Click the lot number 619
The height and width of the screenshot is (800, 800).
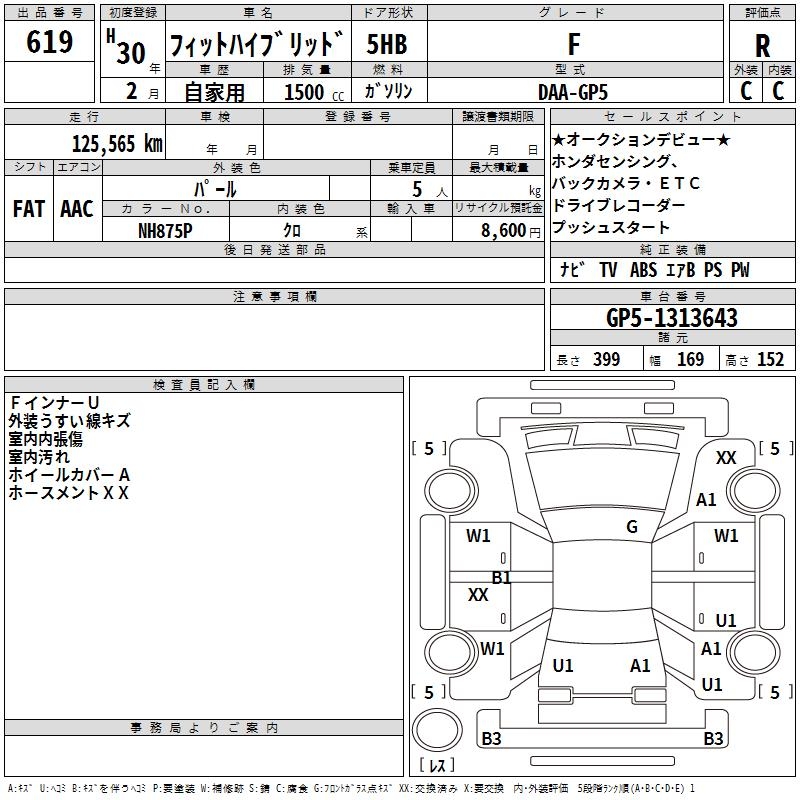[51, 42]
